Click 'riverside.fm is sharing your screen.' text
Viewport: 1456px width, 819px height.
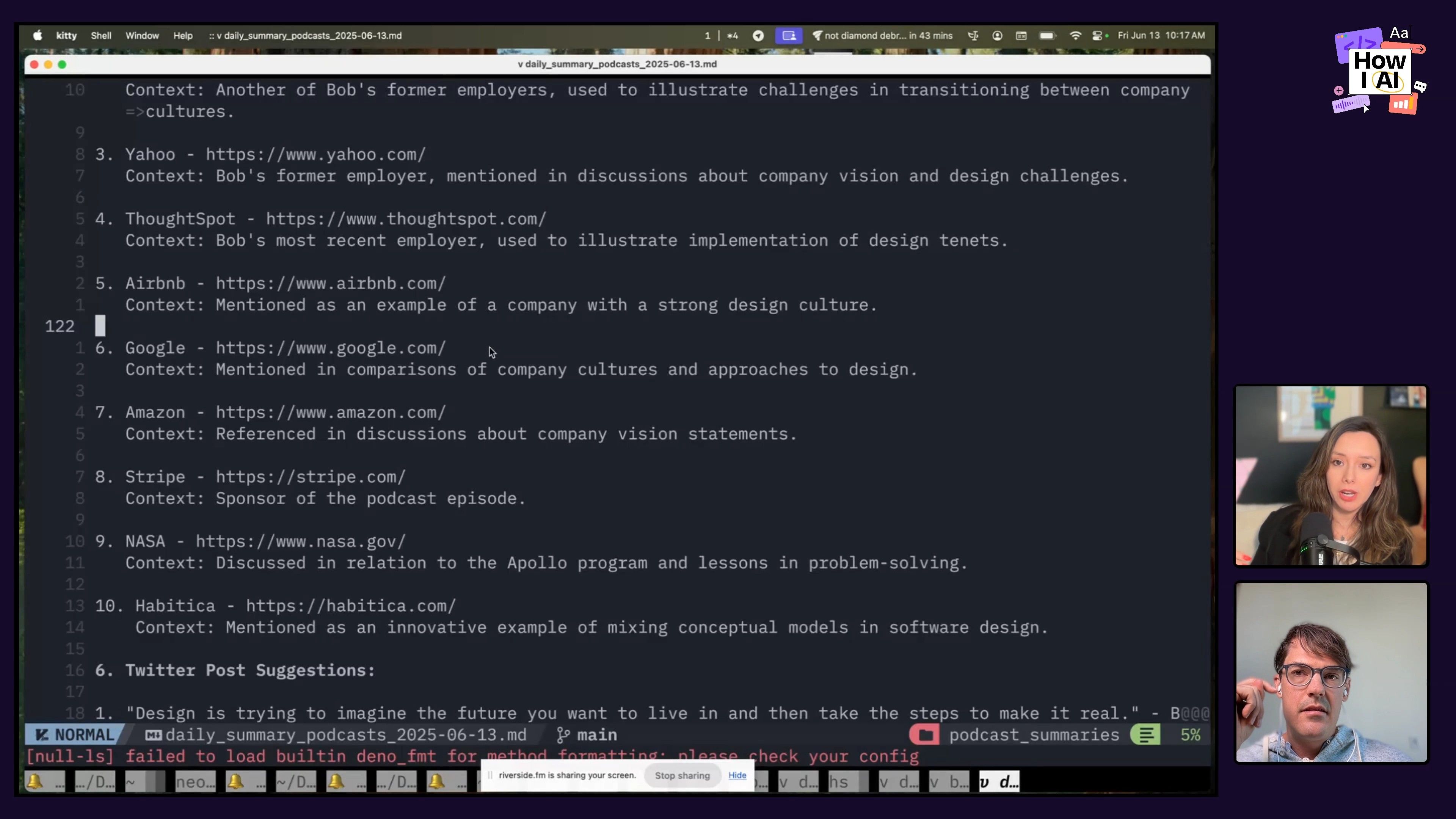click(568, 775)
